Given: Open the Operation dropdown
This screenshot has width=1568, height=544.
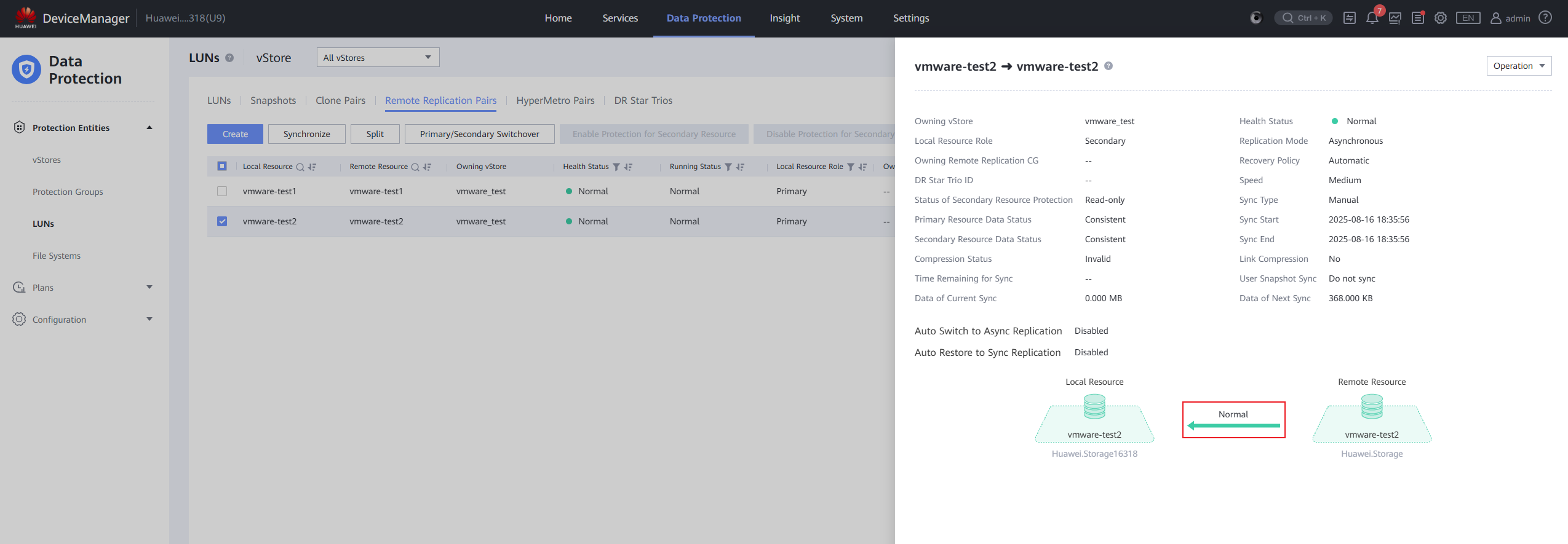Looking at the screenshot, I should pos(1519,66).
